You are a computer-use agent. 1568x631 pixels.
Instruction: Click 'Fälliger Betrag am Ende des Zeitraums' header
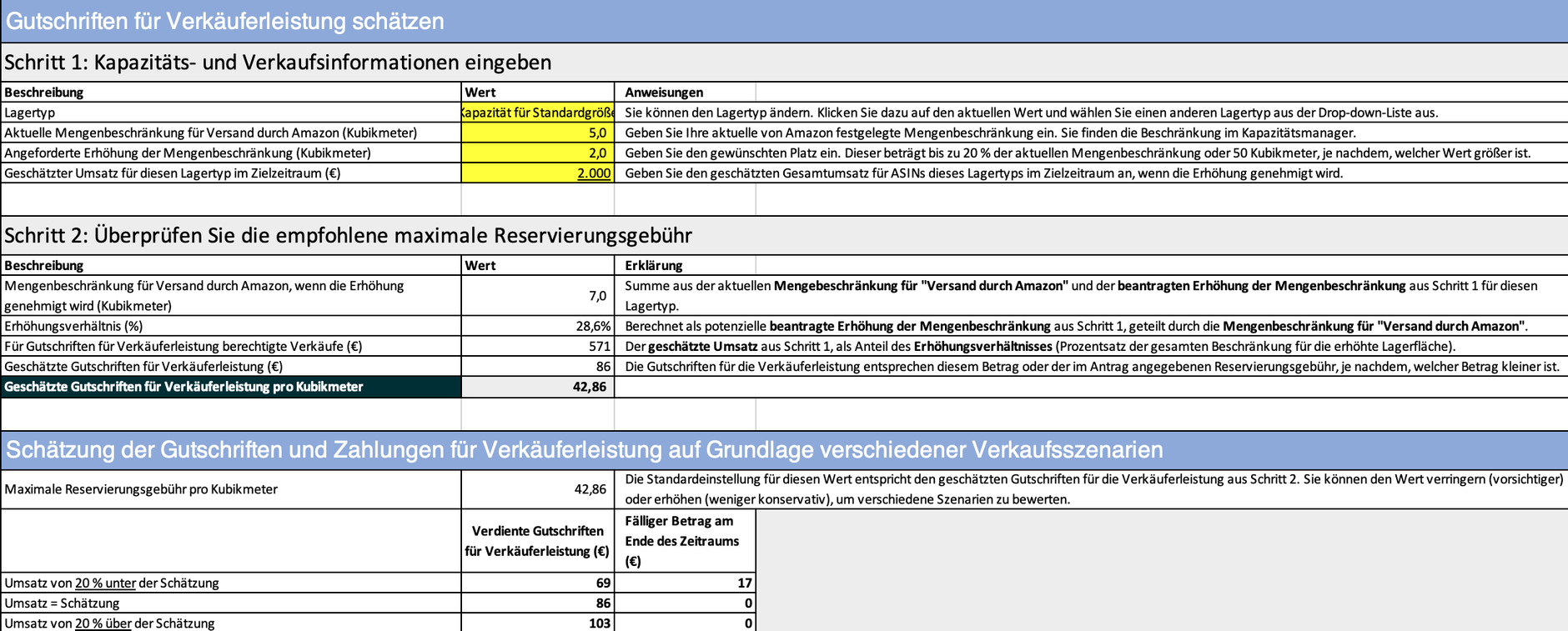(x=686, y=541)
